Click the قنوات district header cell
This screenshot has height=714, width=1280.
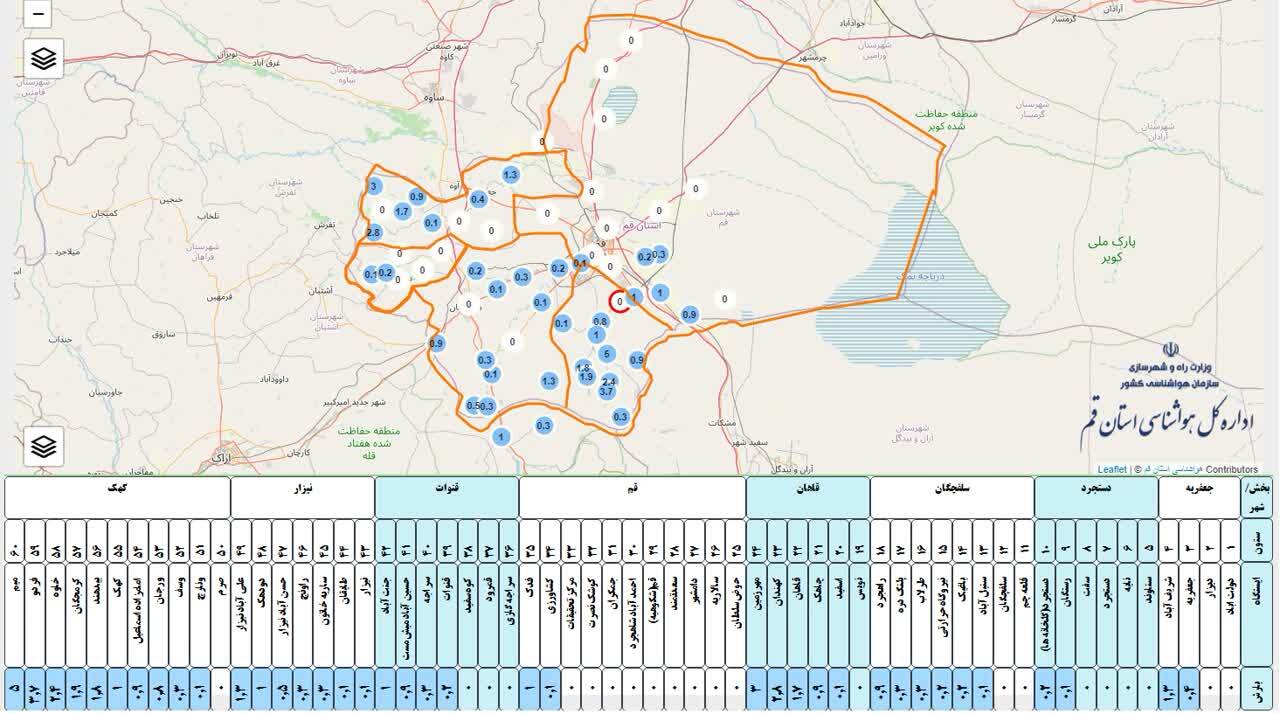click(447, 487)
